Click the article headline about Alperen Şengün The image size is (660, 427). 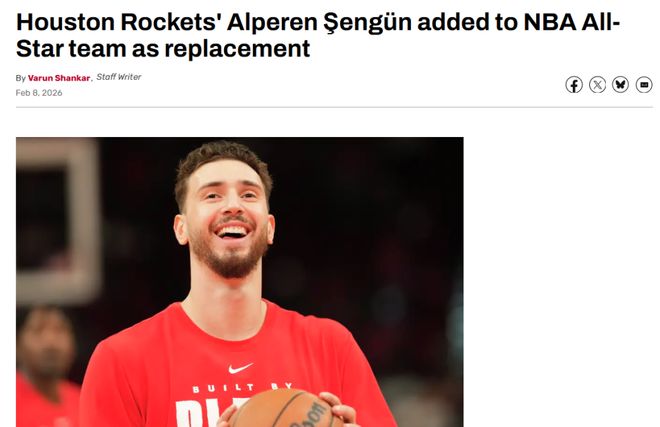(318, 35)
